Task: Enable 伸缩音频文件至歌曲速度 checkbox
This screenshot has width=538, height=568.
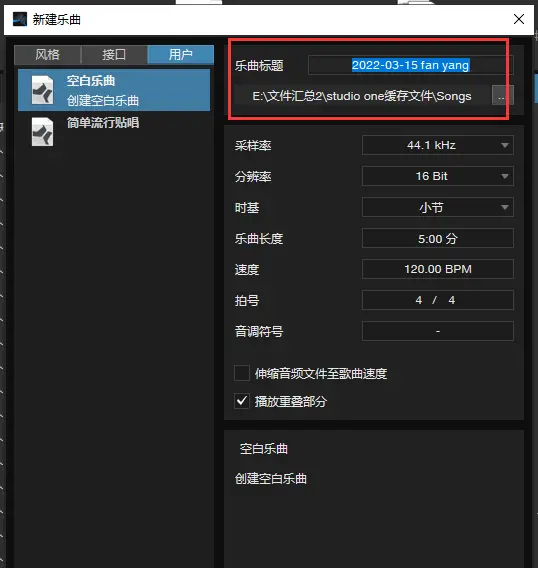Action: point(242,373)
